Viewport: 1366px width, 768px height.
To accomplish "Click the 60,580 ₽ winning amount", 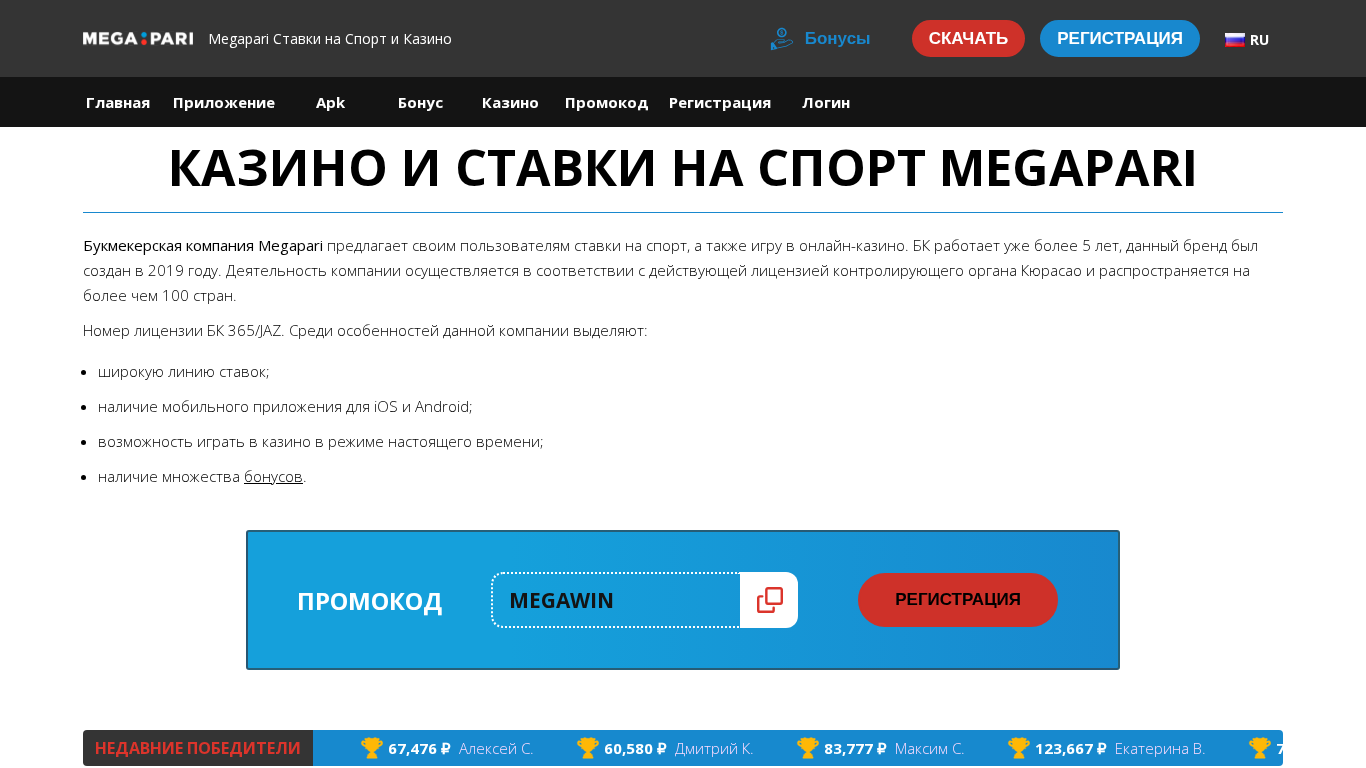I will (x=635, y=748).
